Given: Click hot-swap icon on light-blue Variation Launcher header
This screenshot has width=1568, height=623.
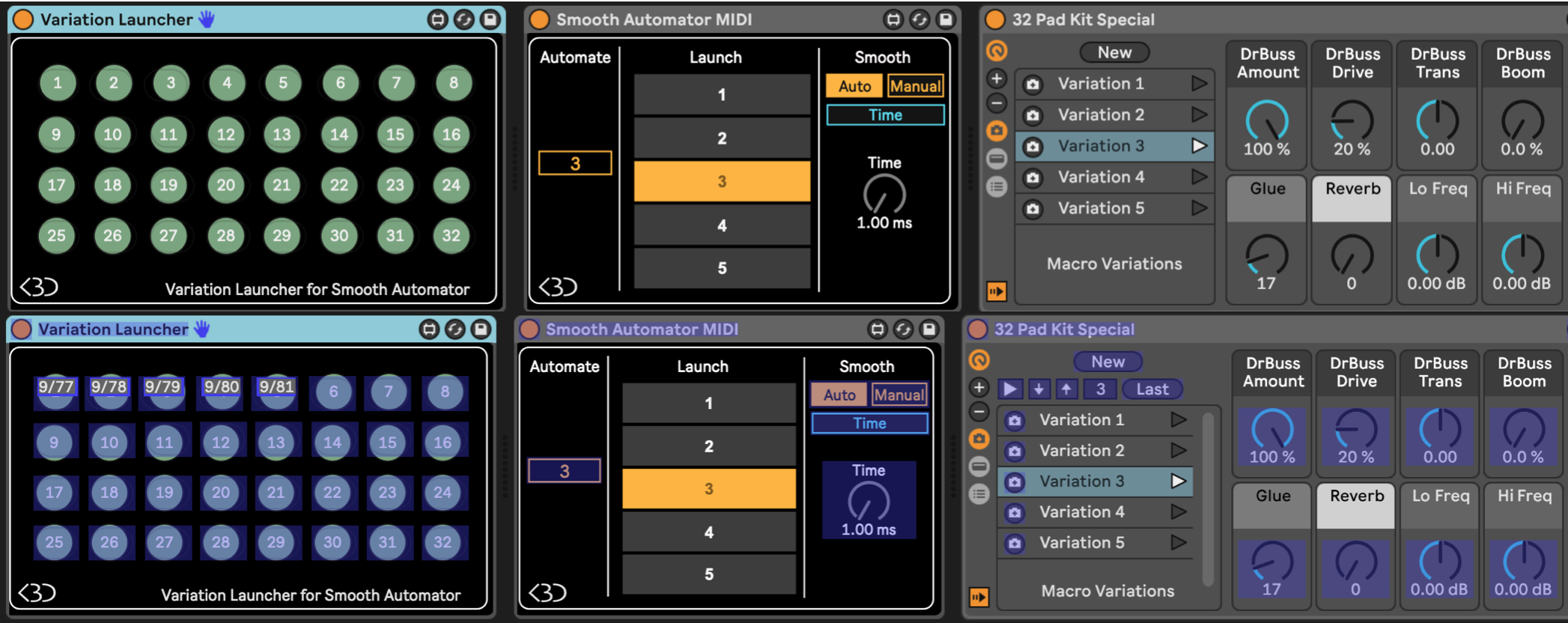Looking at the screenshot, I should point(464,19).
